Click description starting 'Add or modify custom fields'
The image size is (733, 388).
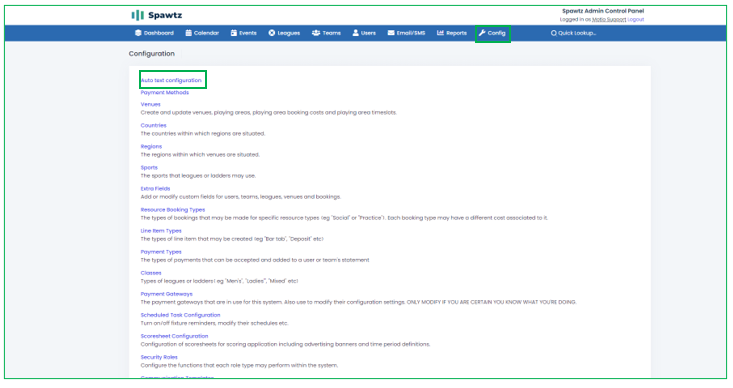241,197
